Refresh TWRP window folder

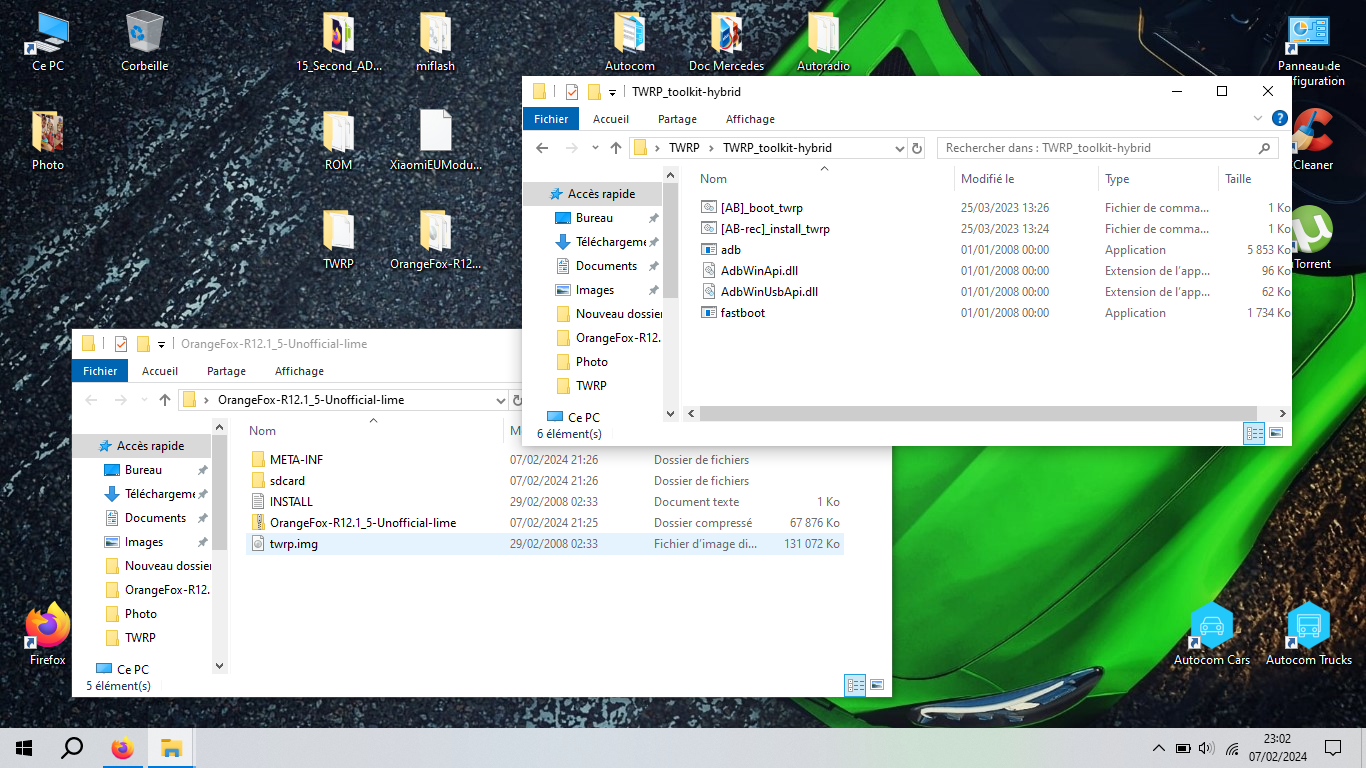pyautogui.click(x=917, y=148)
